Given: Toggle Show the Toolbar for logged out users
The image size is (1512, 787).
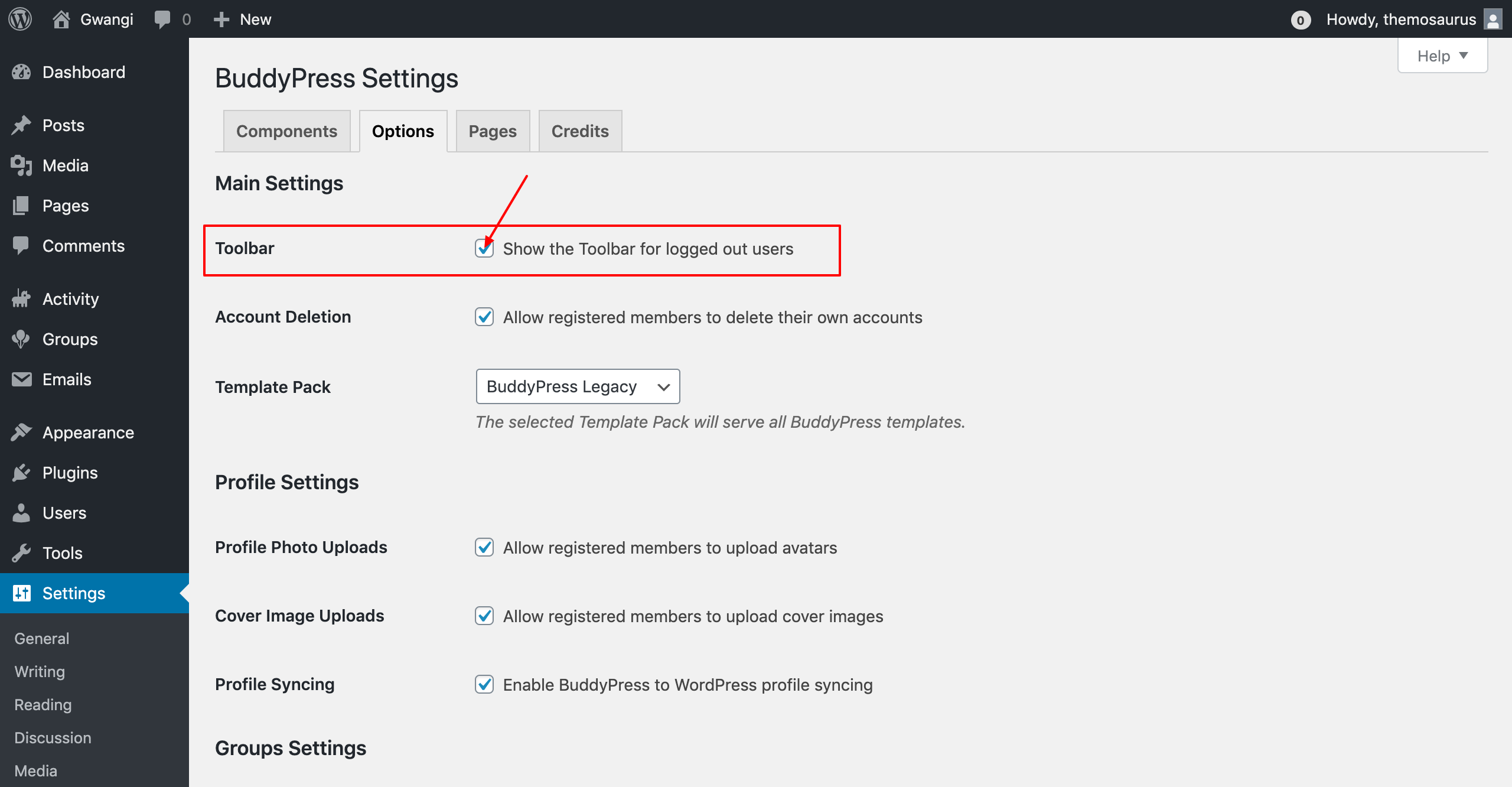Looking at the screenshot, I should pyautogui.click(x=484, y=249).
